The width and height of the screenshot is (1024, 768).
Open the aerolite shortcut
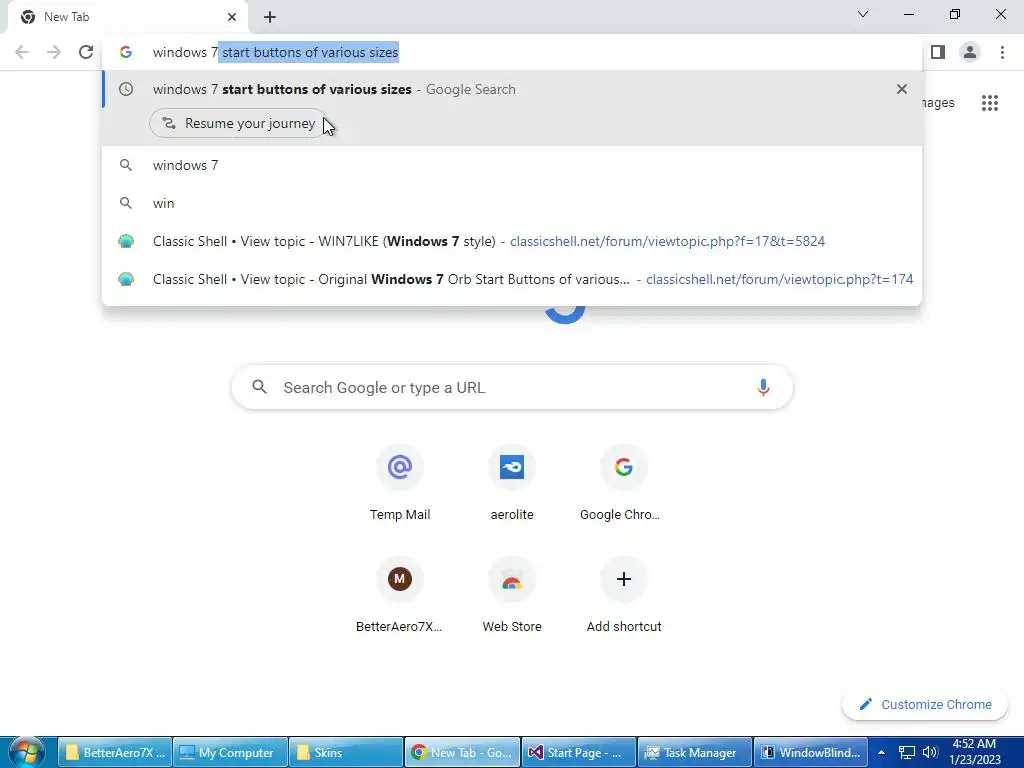[512, 483]
